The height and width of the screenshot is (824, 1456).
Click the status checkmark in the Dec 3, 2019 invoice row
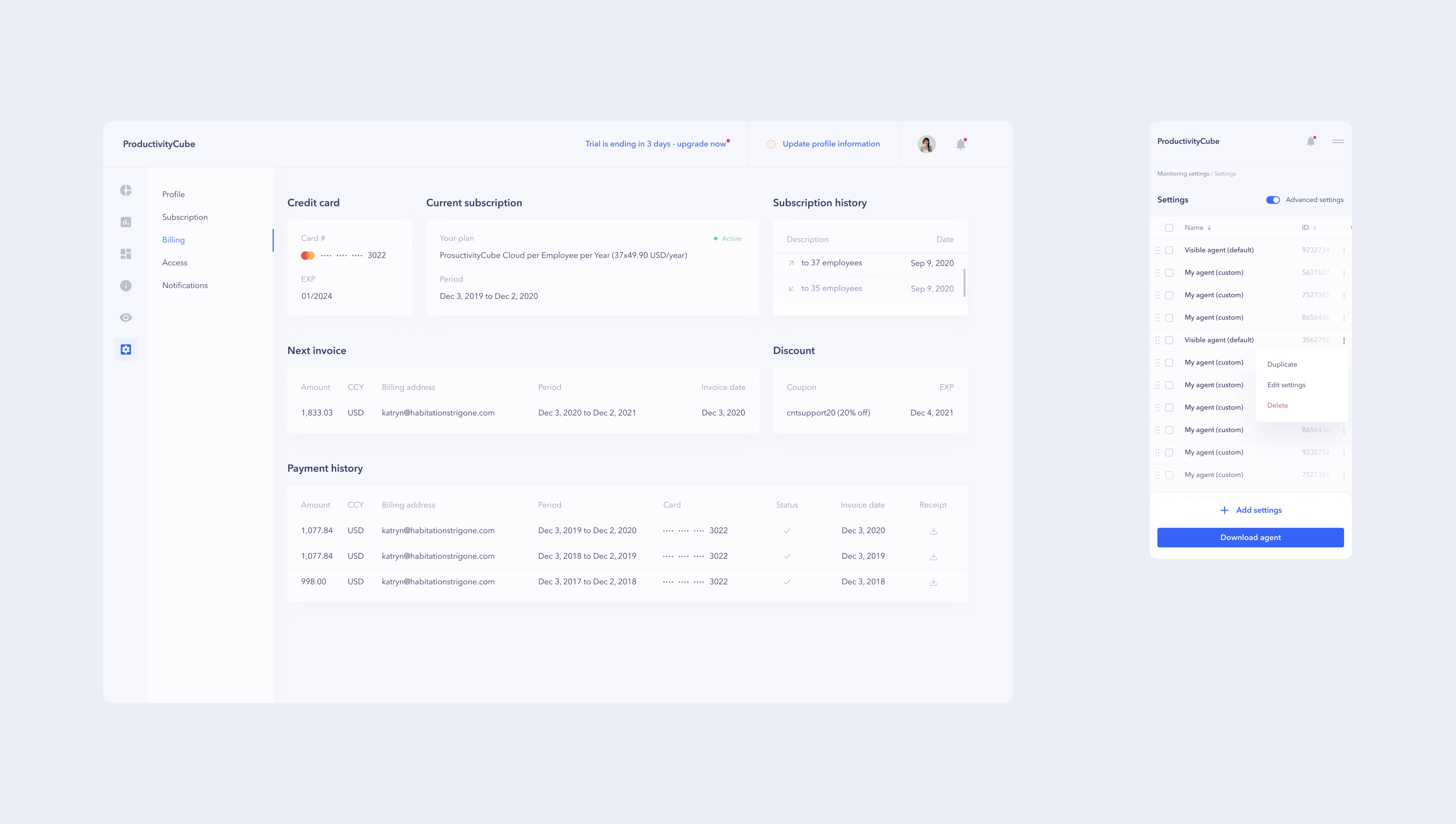coord(787,556)
